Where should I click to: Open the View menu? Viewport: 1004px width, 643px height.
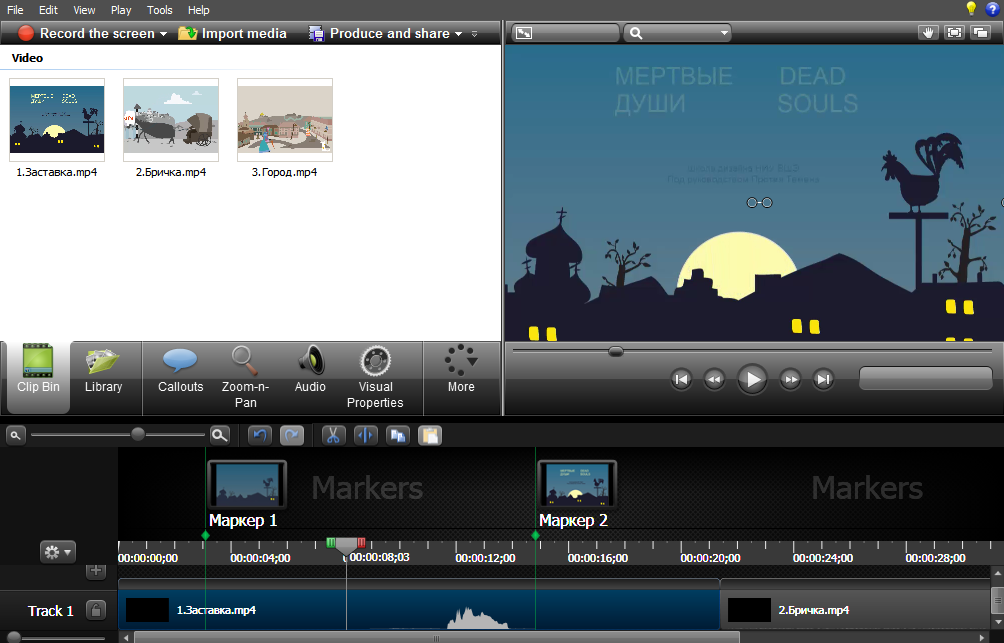[84, 10]
